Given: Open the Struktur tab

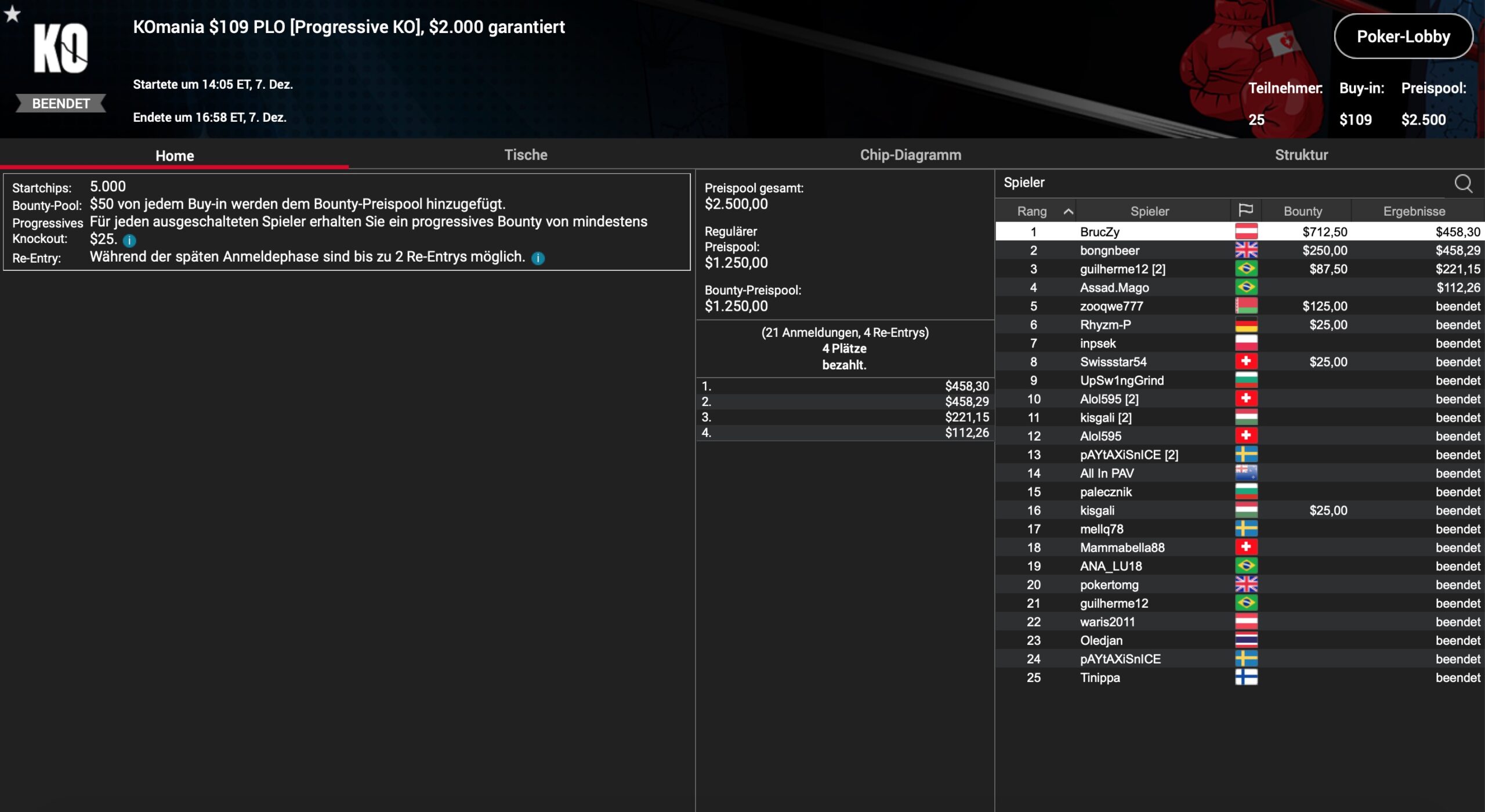Looking at the screenshot, I should pyautogui.click(x=1301, y=155).
